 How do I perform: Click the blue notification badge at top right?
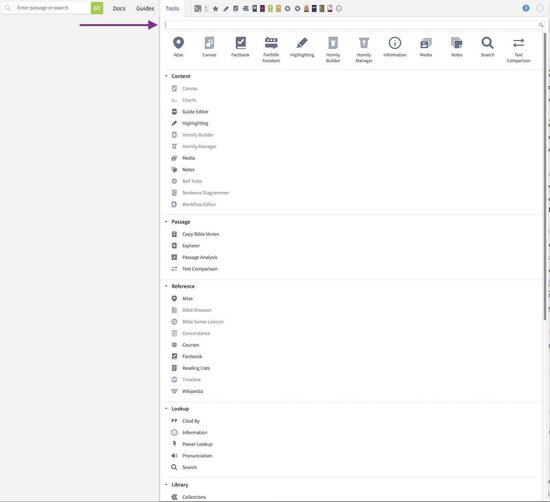click(x=526, y=8)
